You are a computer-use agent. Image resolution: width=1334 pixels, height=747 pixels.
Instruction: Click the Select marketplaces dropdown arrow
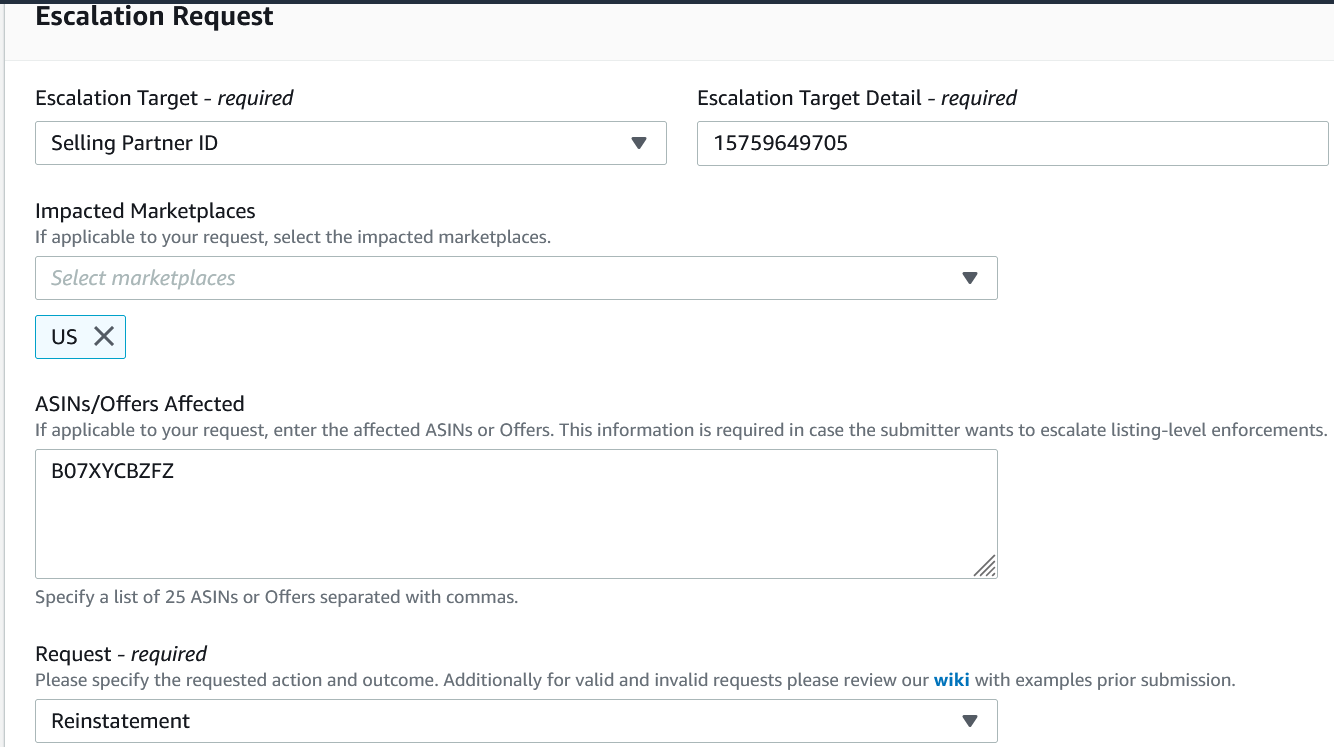tap(969, 278)
